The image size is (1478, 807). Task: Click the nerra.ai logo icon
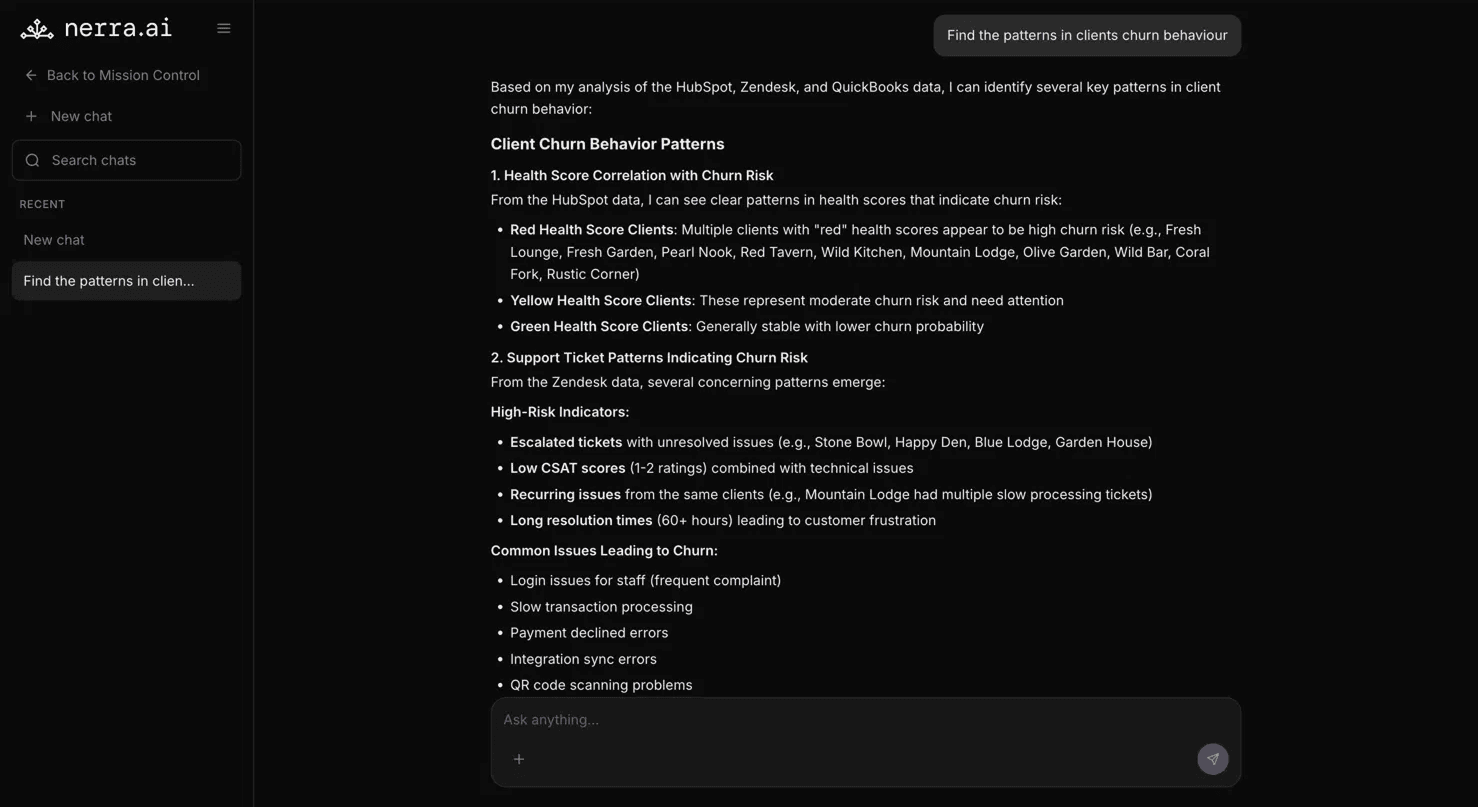(x=37, y=29)
